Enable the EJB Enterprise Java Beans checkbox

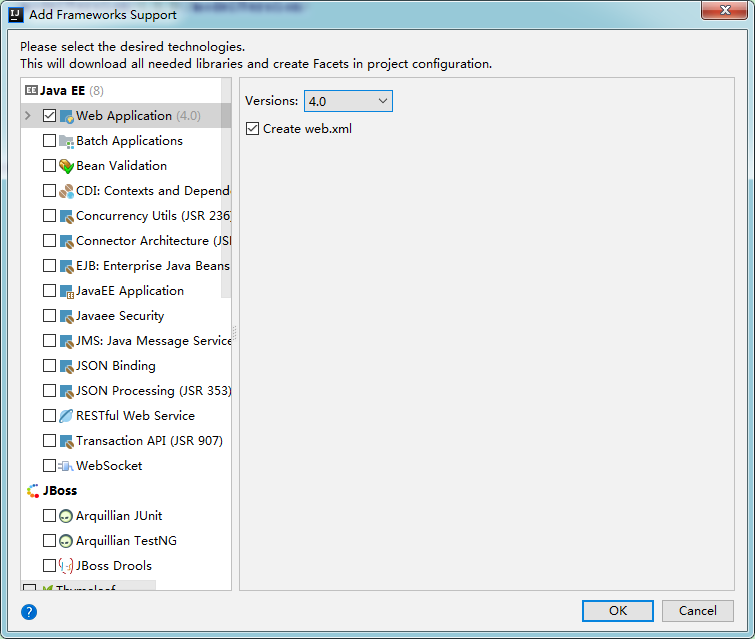click(49, 266)
